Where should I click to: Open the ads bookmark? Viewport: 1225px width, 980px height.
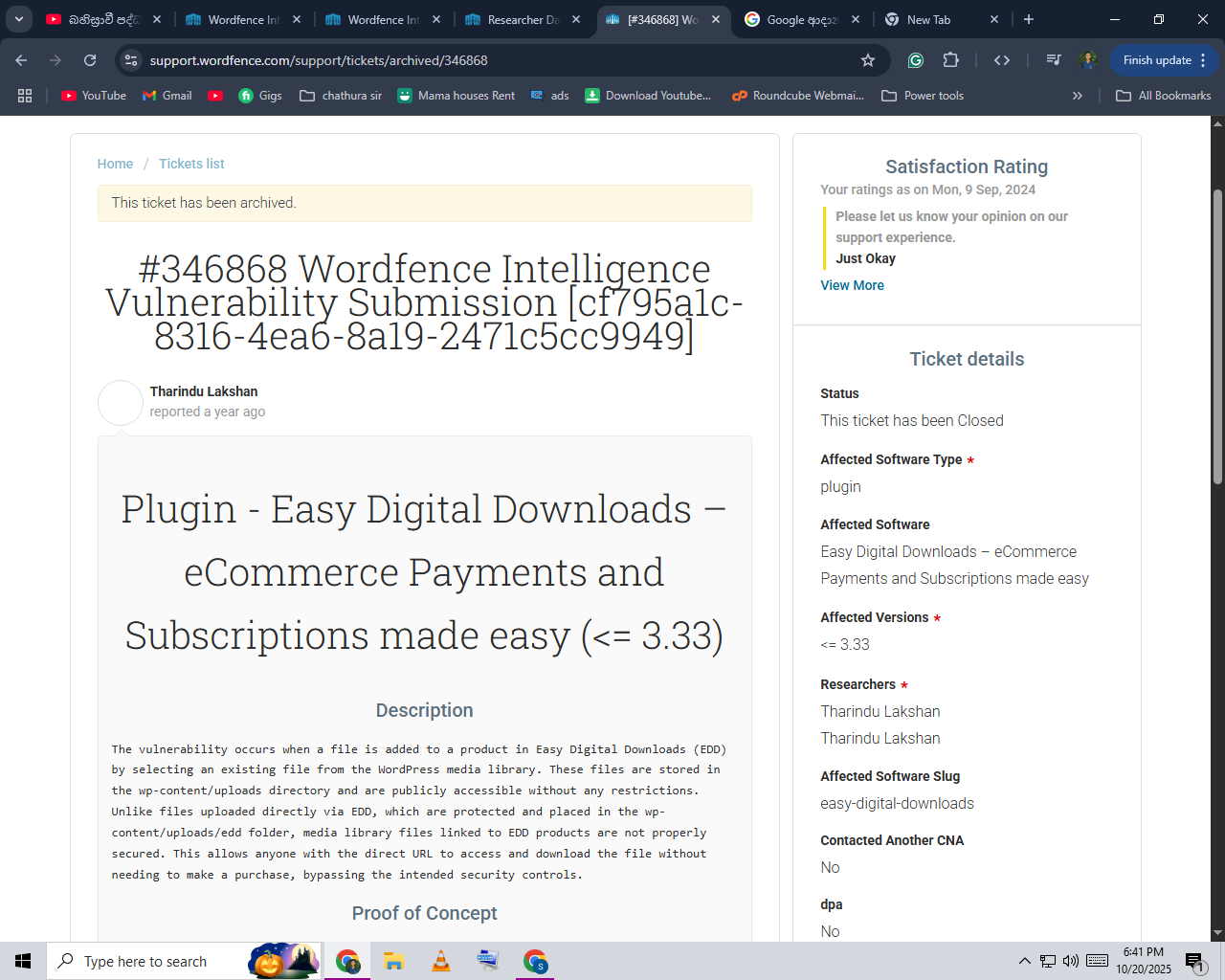click(550, 96)
